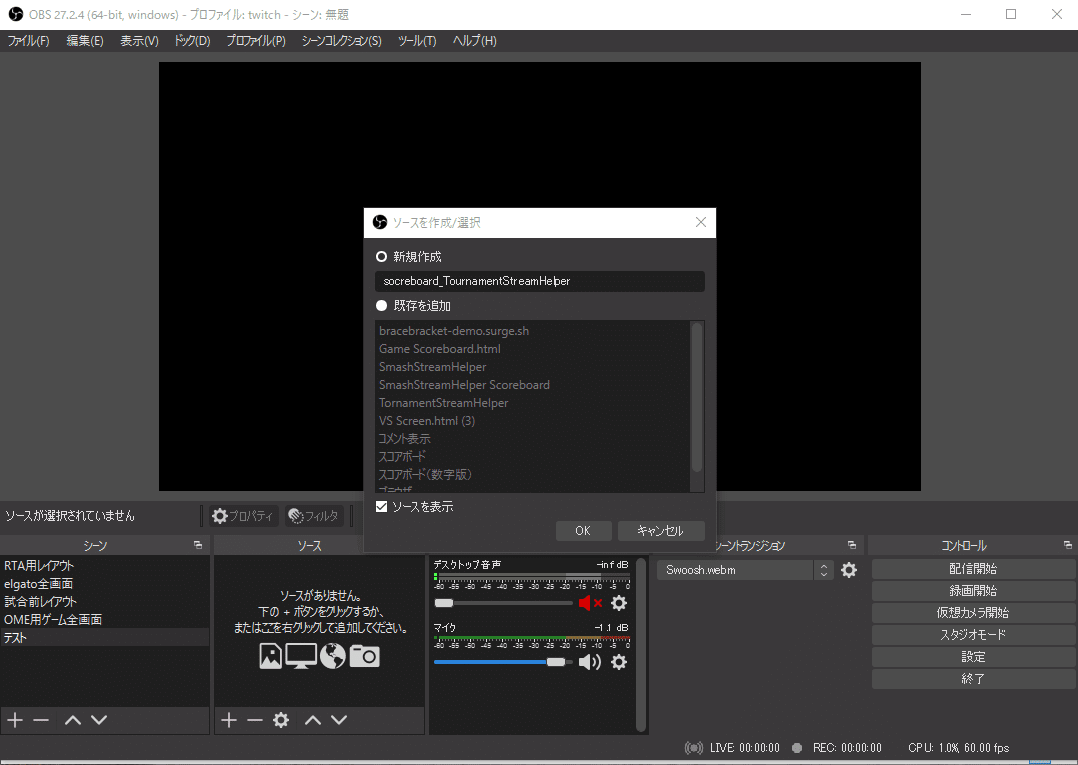Toggle the ソースを表示 checkbox

pyautogui.click(x=382, y=507)
